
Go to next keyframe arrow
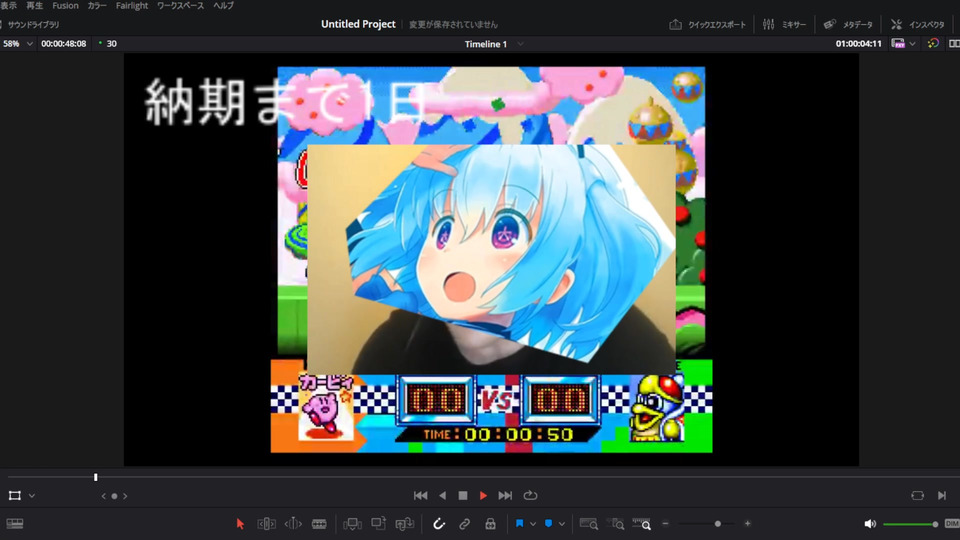pos(125,496)
